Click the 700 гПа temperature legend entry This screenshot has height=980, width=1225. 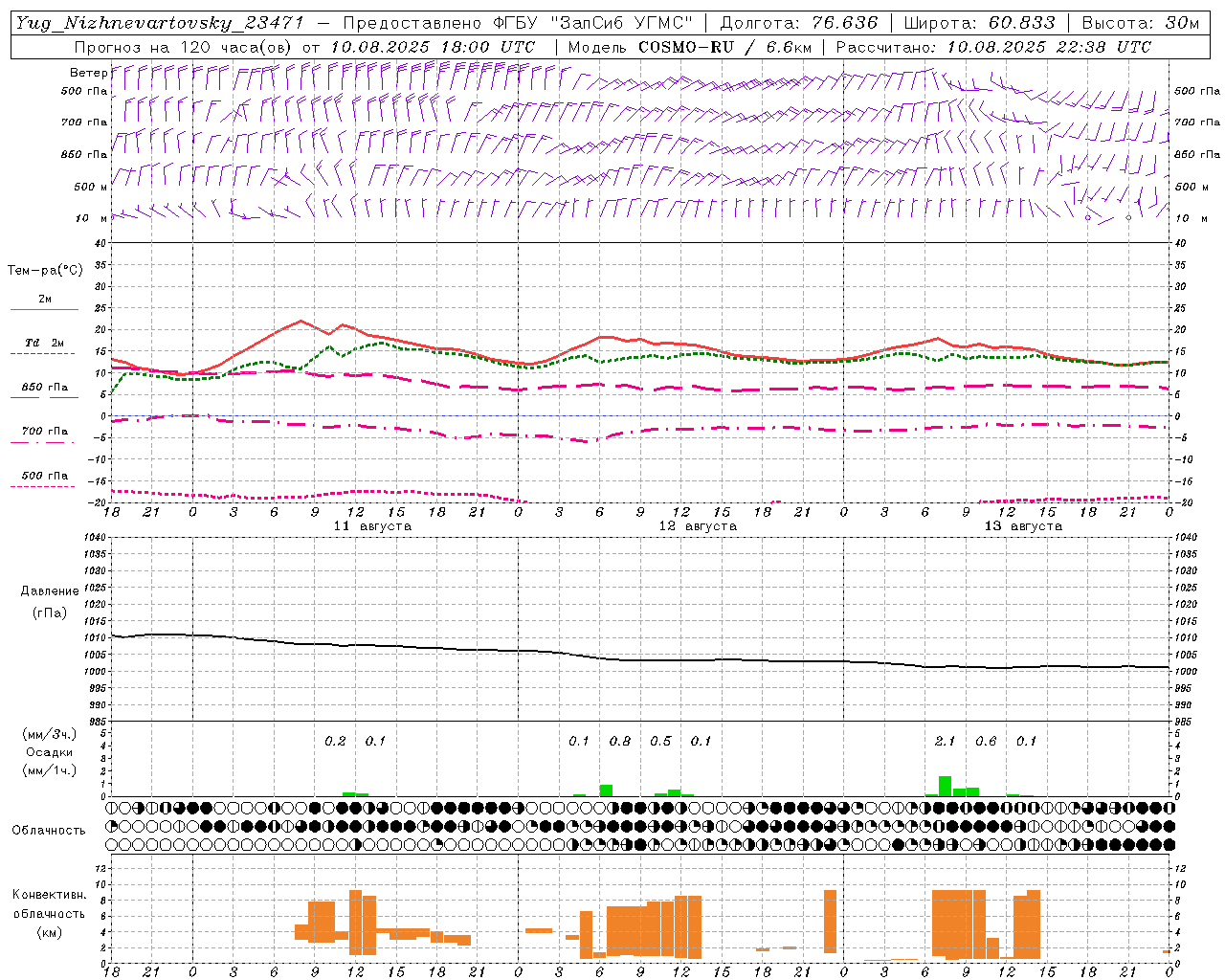[x=45, y=432]
